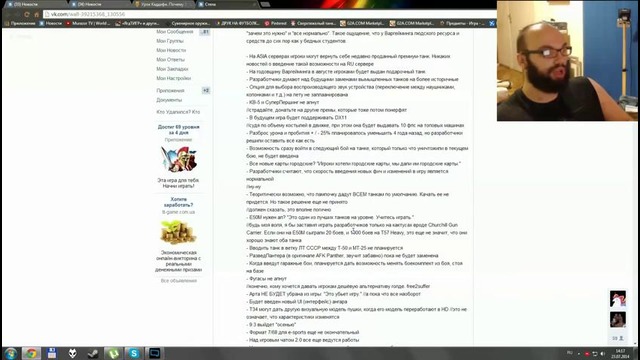Open second friend avatar in chat sidebar
The width and height of the screenshot is (640, 360).
pyautogui.click(x=618, y=320)
